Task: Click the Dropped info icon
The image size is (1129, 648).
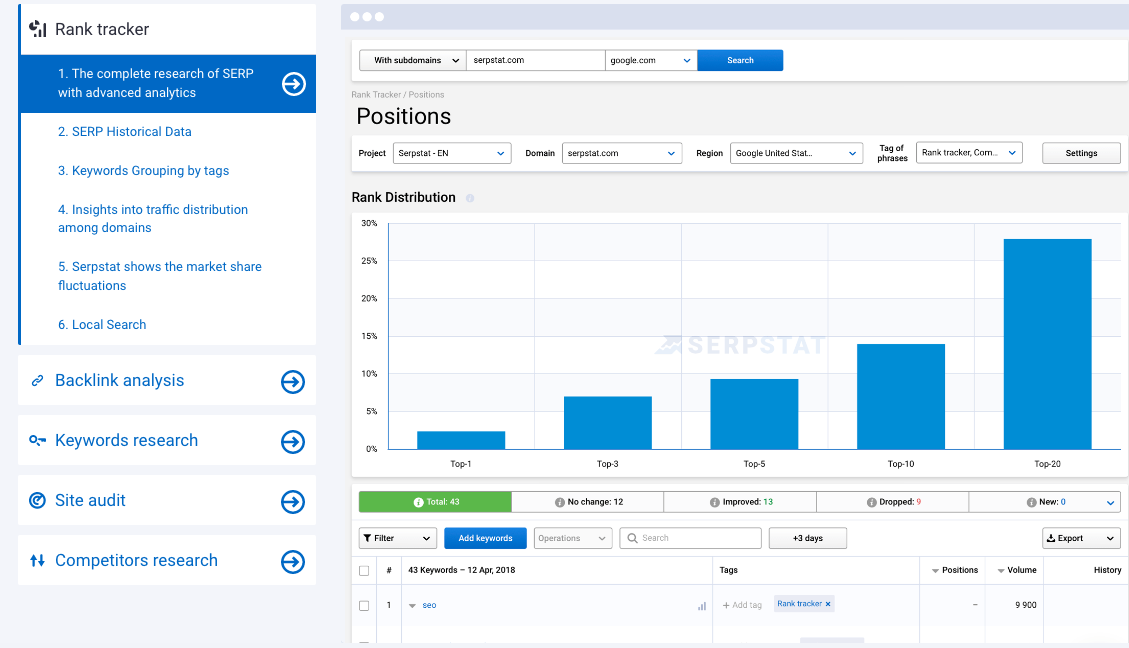Action: [871, 502]
